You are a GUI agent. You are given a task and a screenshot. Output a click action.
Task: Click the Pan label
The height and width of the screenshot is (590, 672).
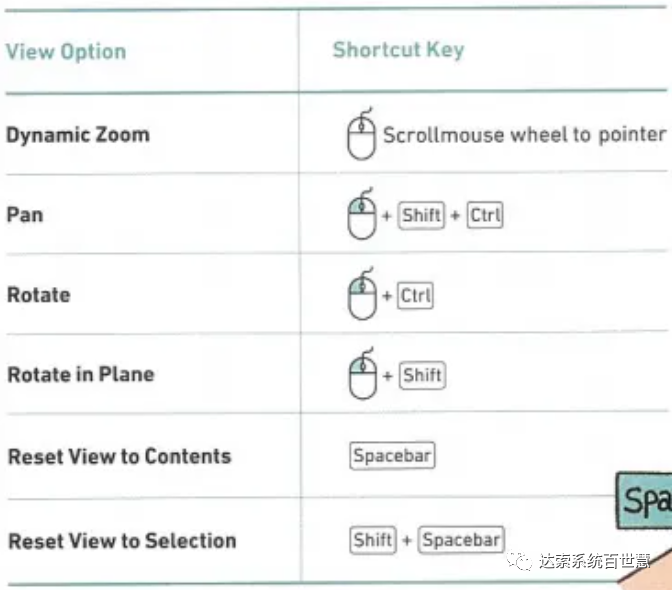[25, 215]
